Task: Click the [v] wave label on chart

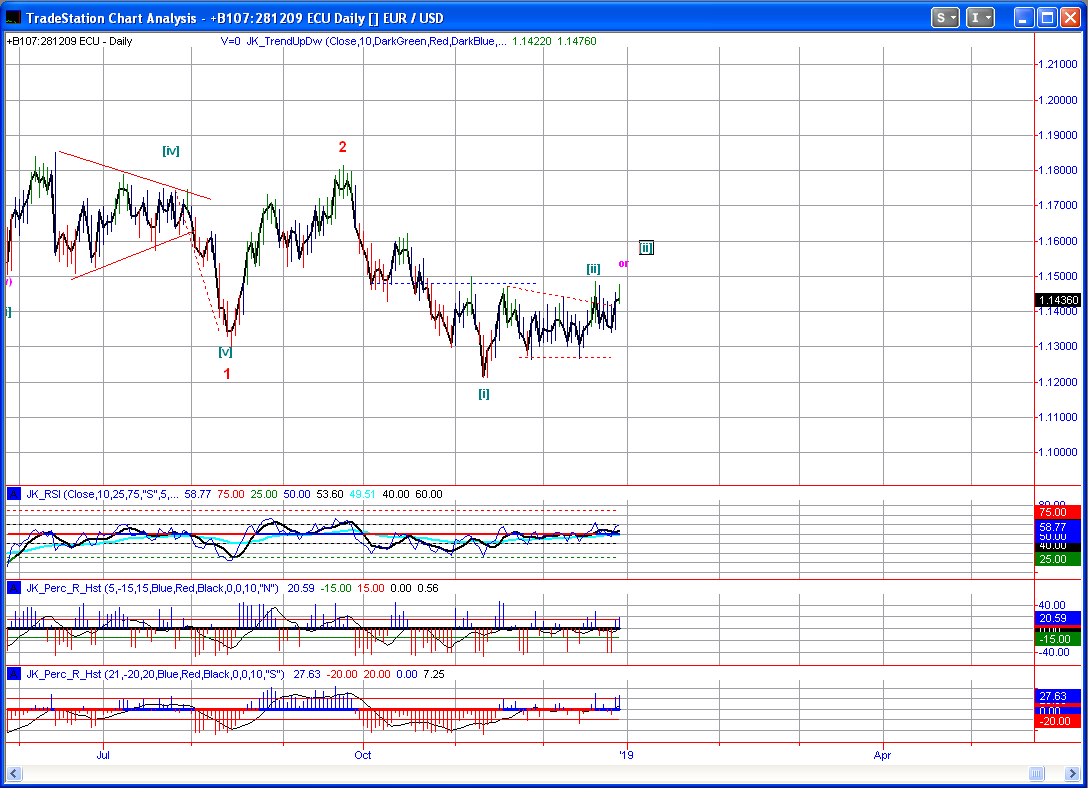Action: (225, 352)
